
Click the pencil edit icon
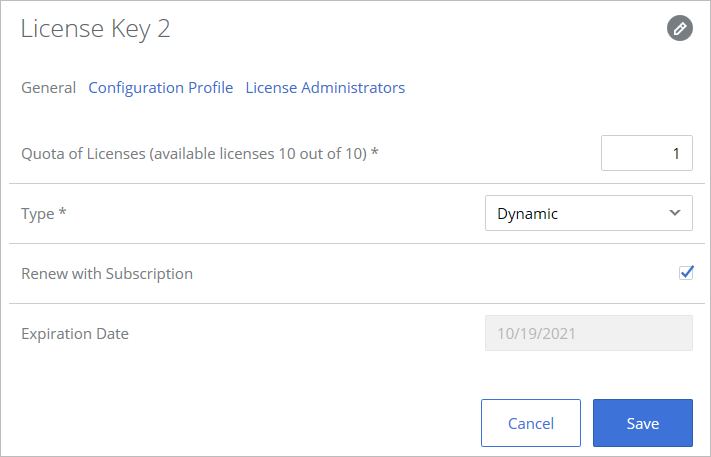[x=680, y=28]
